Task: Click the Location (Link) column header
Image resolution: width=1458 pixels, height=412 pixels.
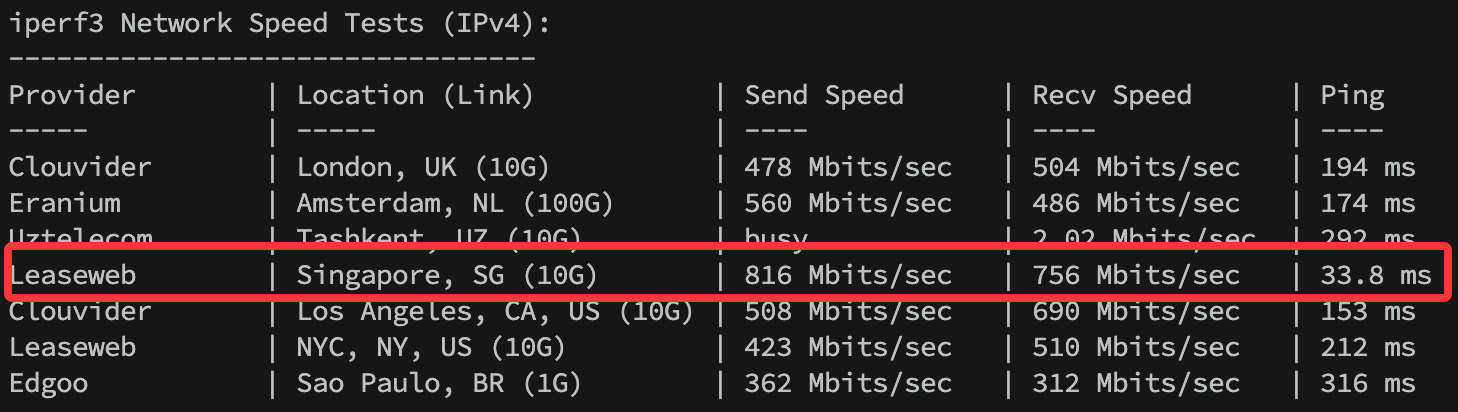Action: coord(415,96)
